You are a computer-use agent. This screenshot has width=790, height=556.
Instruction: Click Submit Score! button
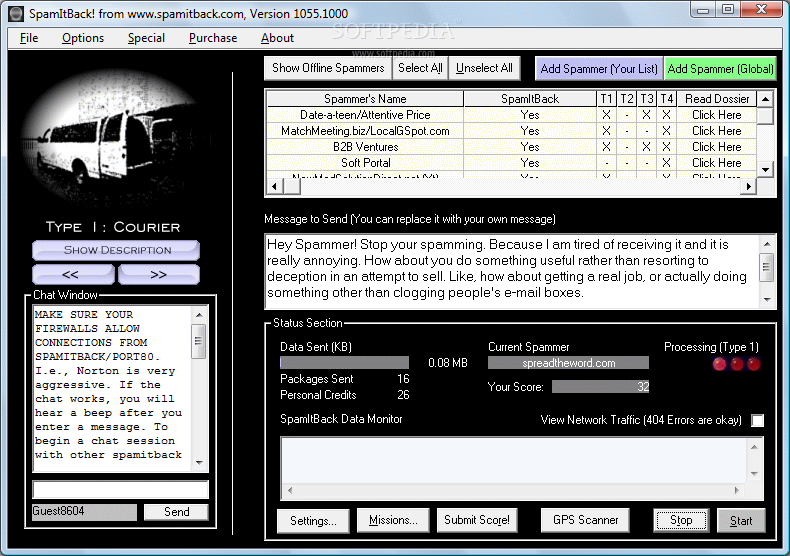(x=477, y=520)
